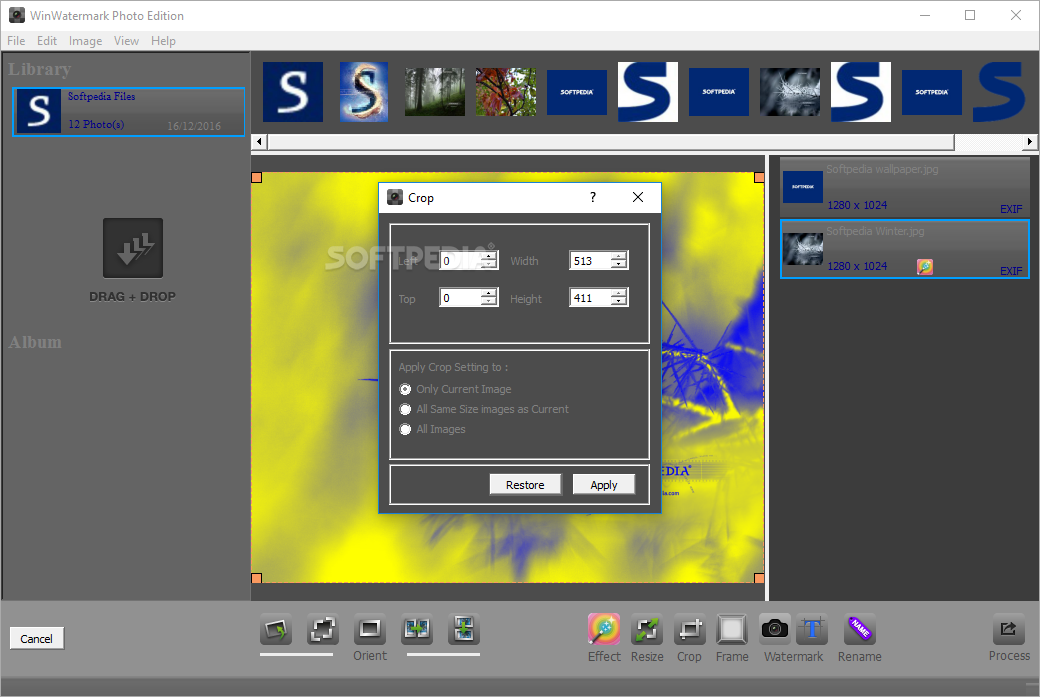
Task: Select Softpedia wallpaper.jpg in the file list
Action: (905, 188)
